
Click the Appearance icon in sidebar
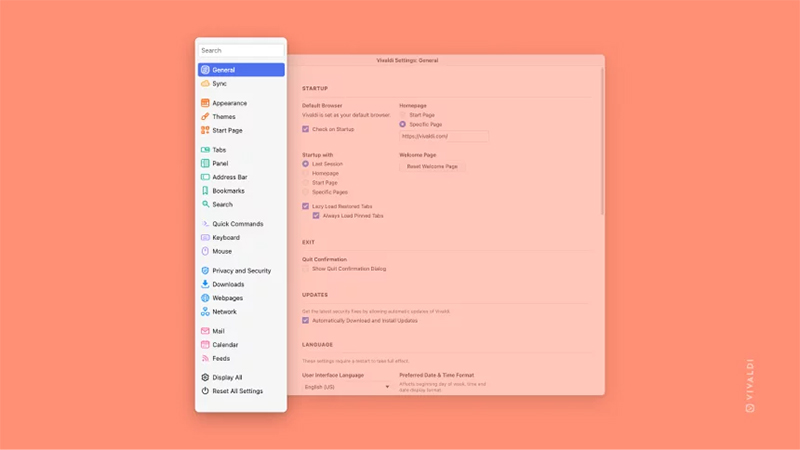205,103
